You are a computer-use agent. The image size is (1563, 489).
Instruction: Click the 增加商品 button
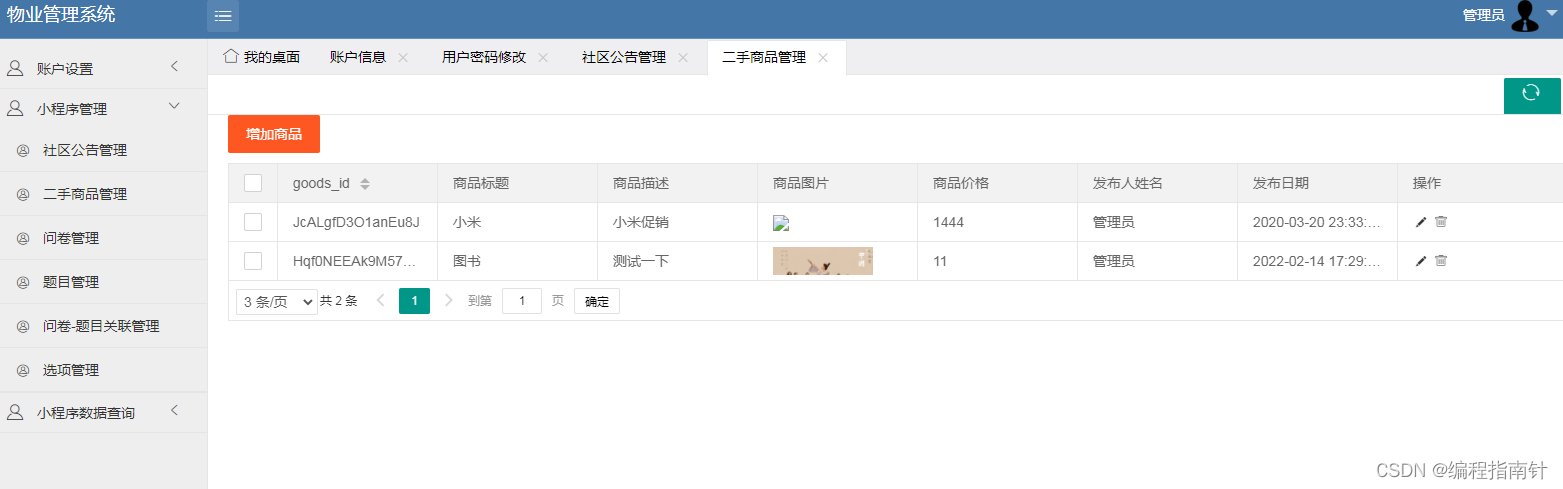(274, 134)
